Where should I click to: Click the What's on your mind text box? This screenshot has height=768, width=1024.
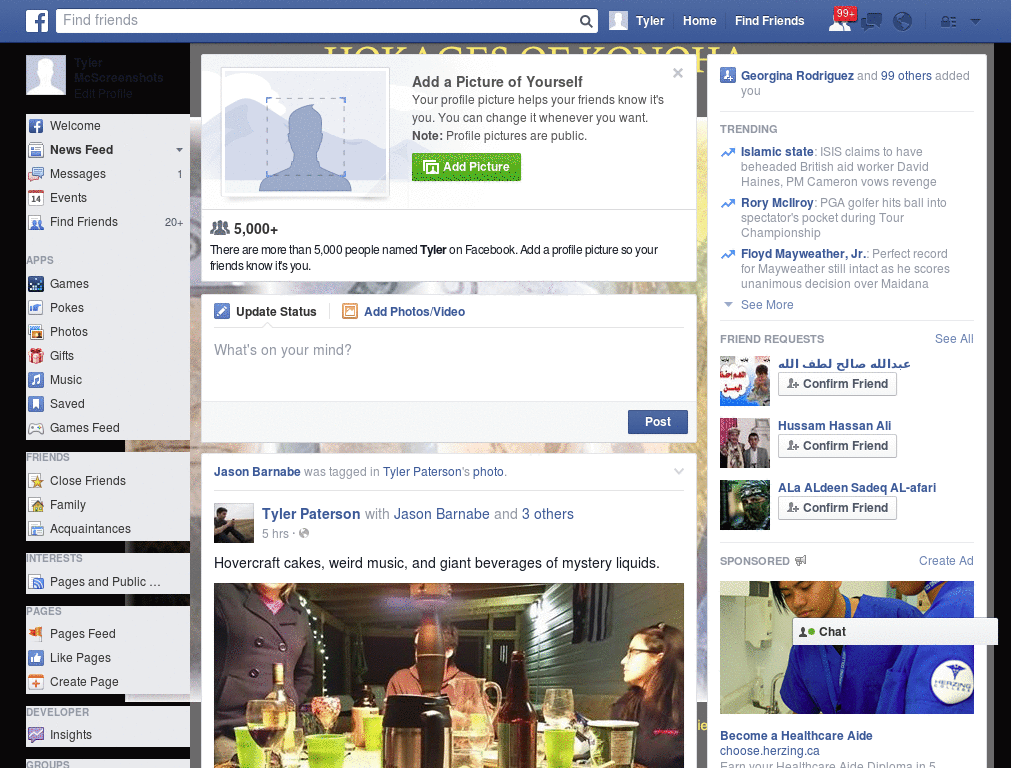(449, 365)
